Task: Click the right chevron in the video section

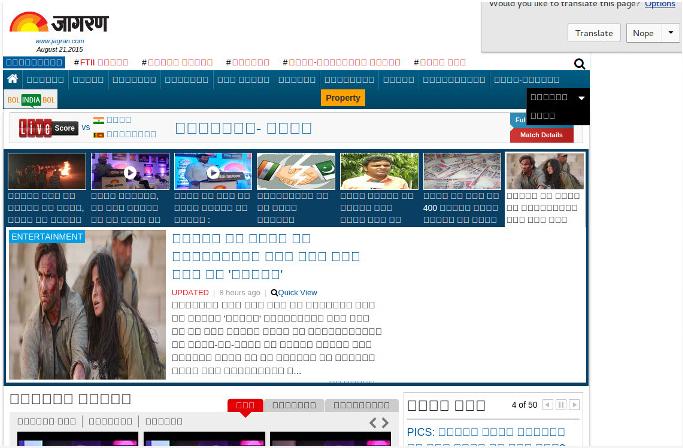Action: pyautogui.click(x=385, y=422)
